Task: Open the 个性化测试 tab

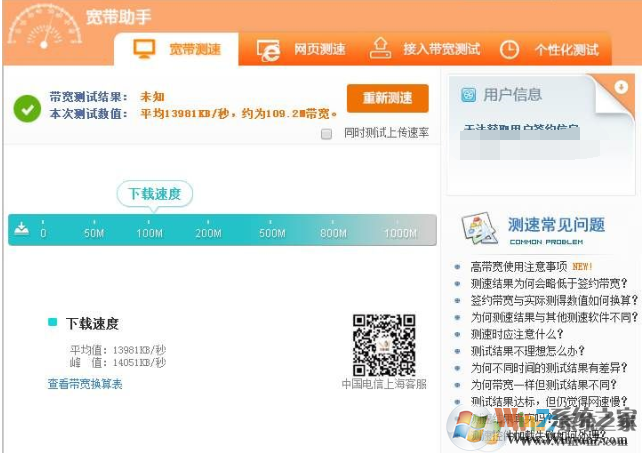Action: [x=550, y=50]
